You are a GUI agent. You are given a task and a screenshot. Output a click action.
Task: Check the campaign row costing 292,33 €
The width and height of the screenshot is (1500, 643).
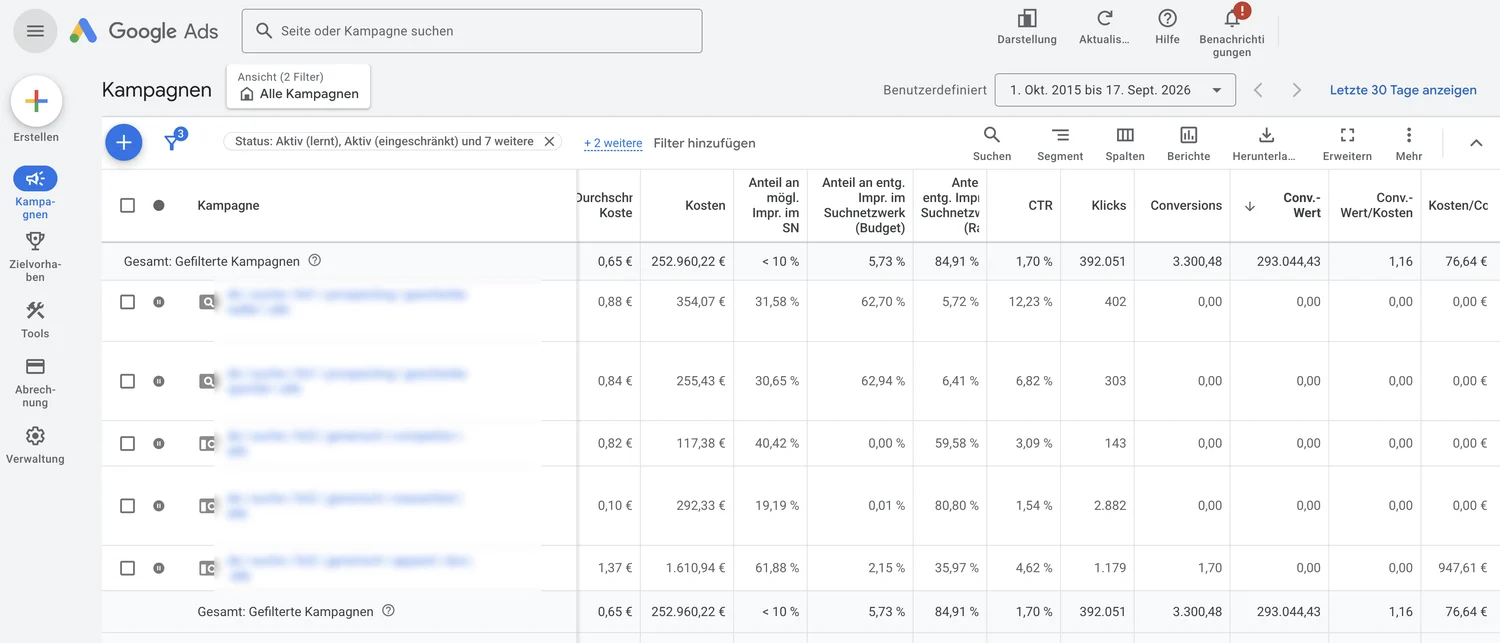tap(127, 506)
